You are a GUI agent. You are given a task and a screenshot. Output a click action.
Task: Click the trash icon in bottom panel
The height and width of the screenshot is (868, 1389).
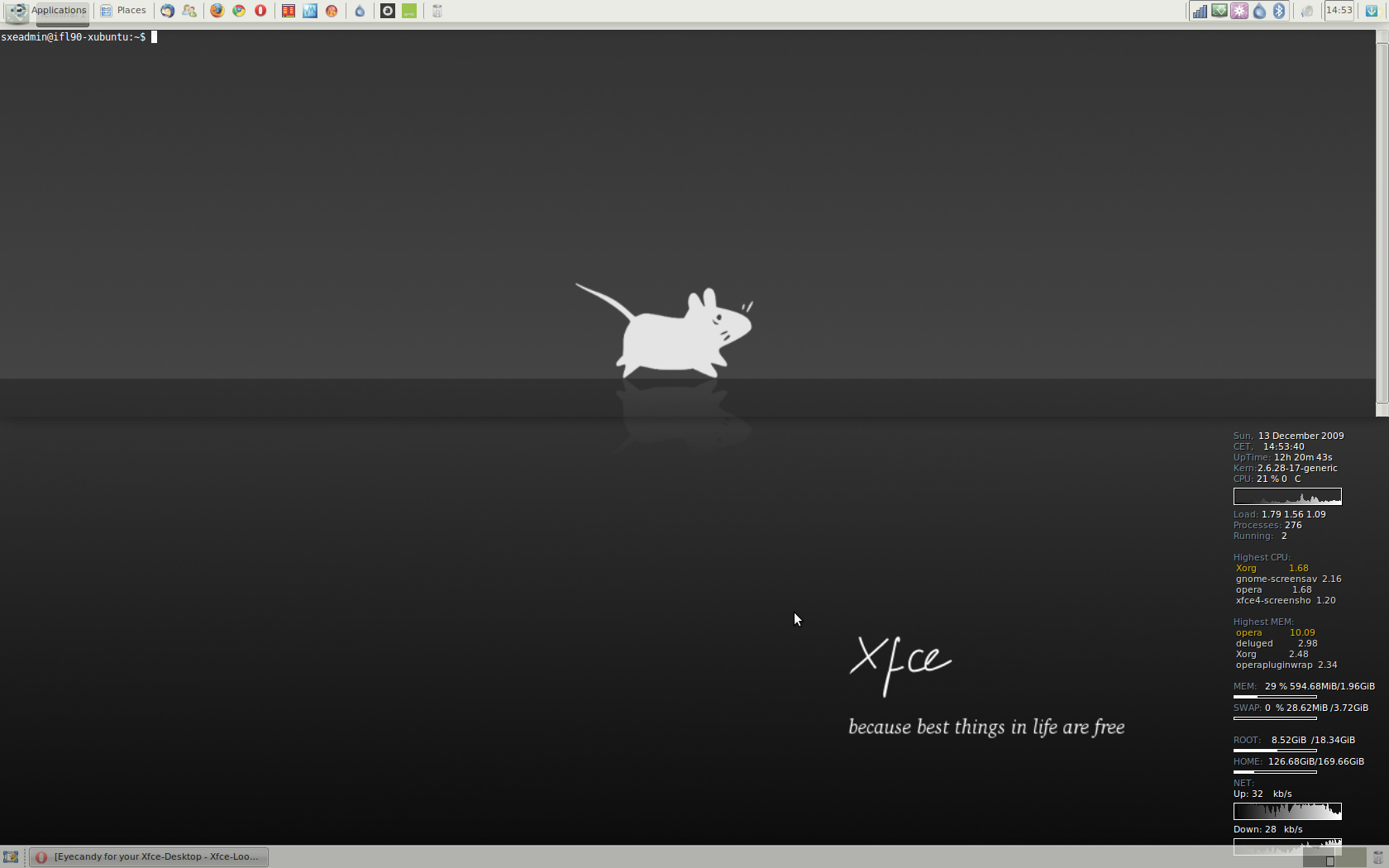pos(1377,857)
